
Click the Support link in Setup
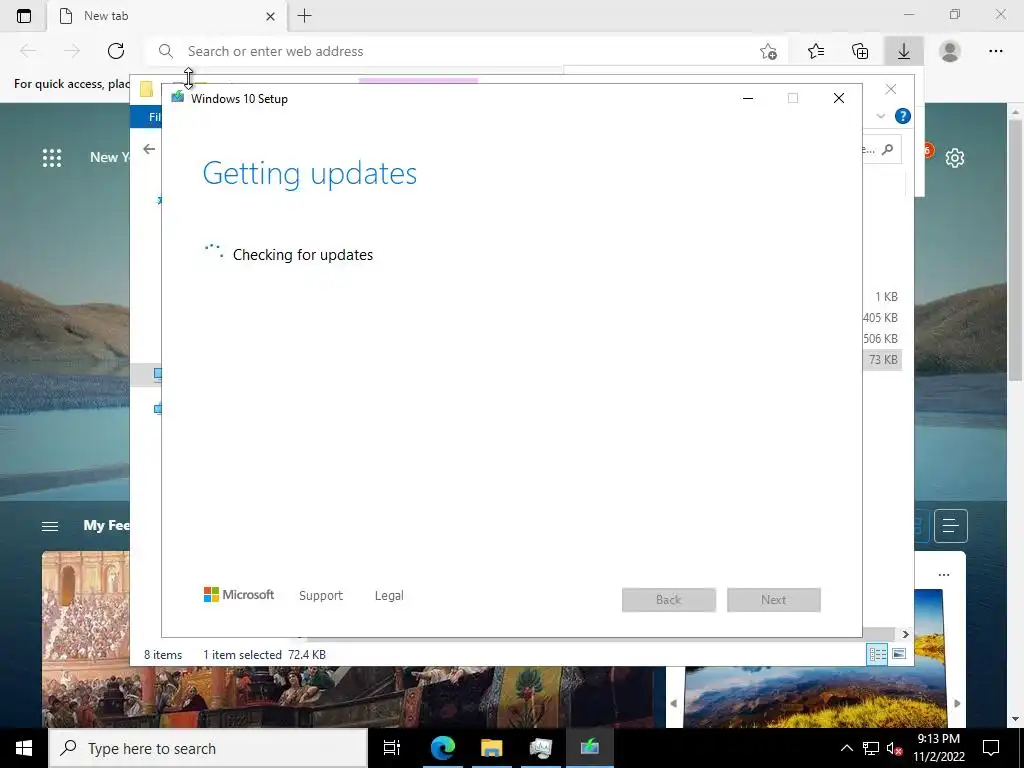(321, 596)
